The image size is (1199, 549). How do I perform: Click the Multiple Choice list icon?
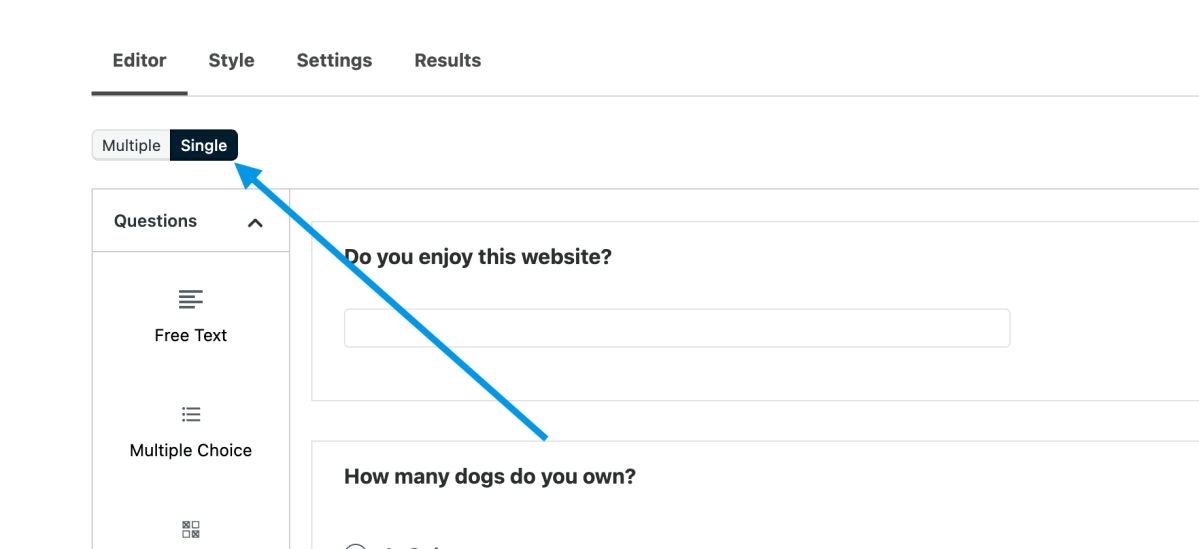click(191, 414)
